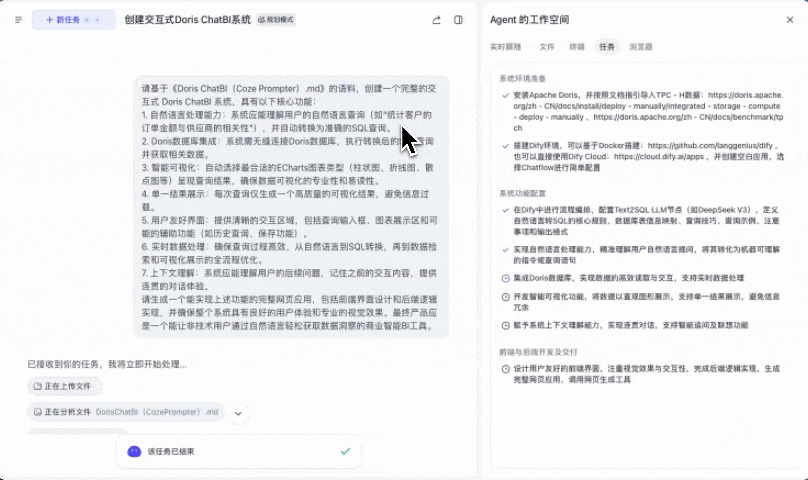Click the user prompt message bubble
The height and width of the screenshot is (480, 808).
pyautogui.click(x=291, y=207)
